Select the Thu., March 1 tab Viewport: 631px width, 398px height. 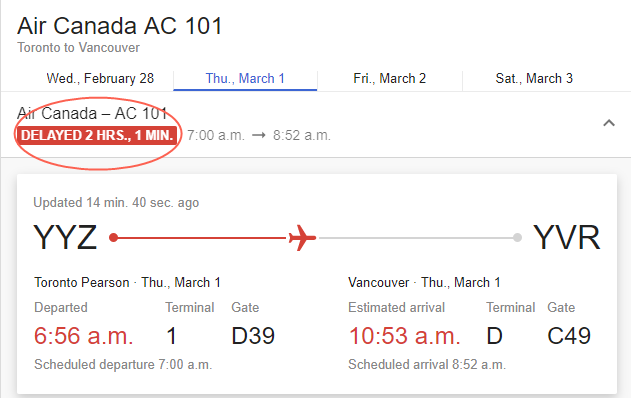coord(245,78)
